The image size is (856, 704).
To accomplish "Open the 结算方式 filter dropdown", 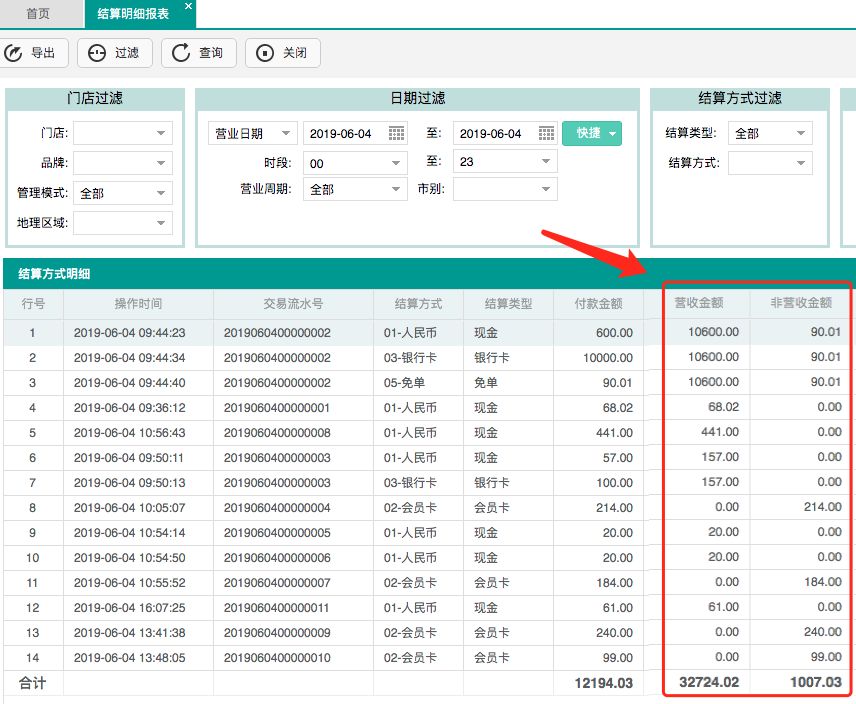I will coord(770,163).
